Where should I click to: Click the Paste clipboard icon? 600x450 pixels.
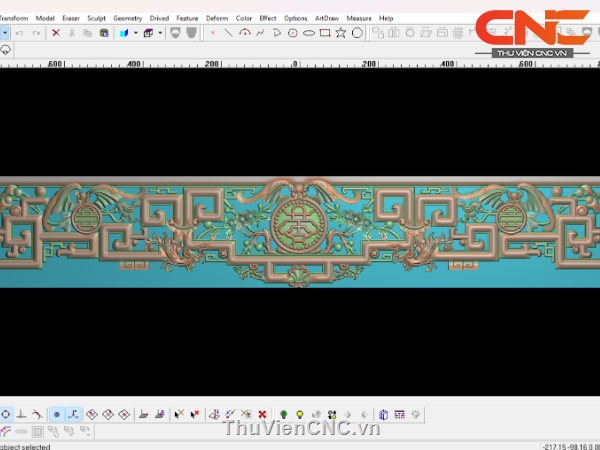click(x=104, y=33)
